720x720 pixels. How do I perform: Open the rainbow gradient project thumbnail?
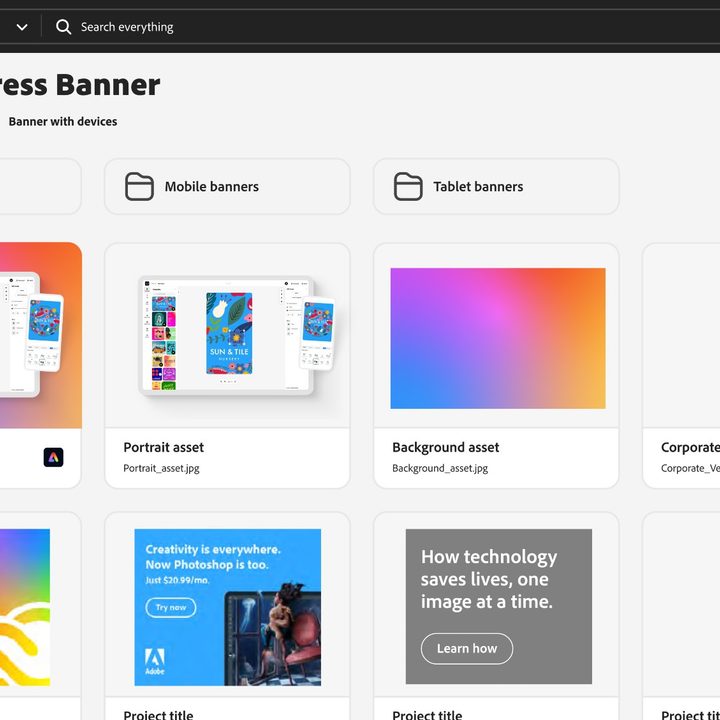click(25, 607)
